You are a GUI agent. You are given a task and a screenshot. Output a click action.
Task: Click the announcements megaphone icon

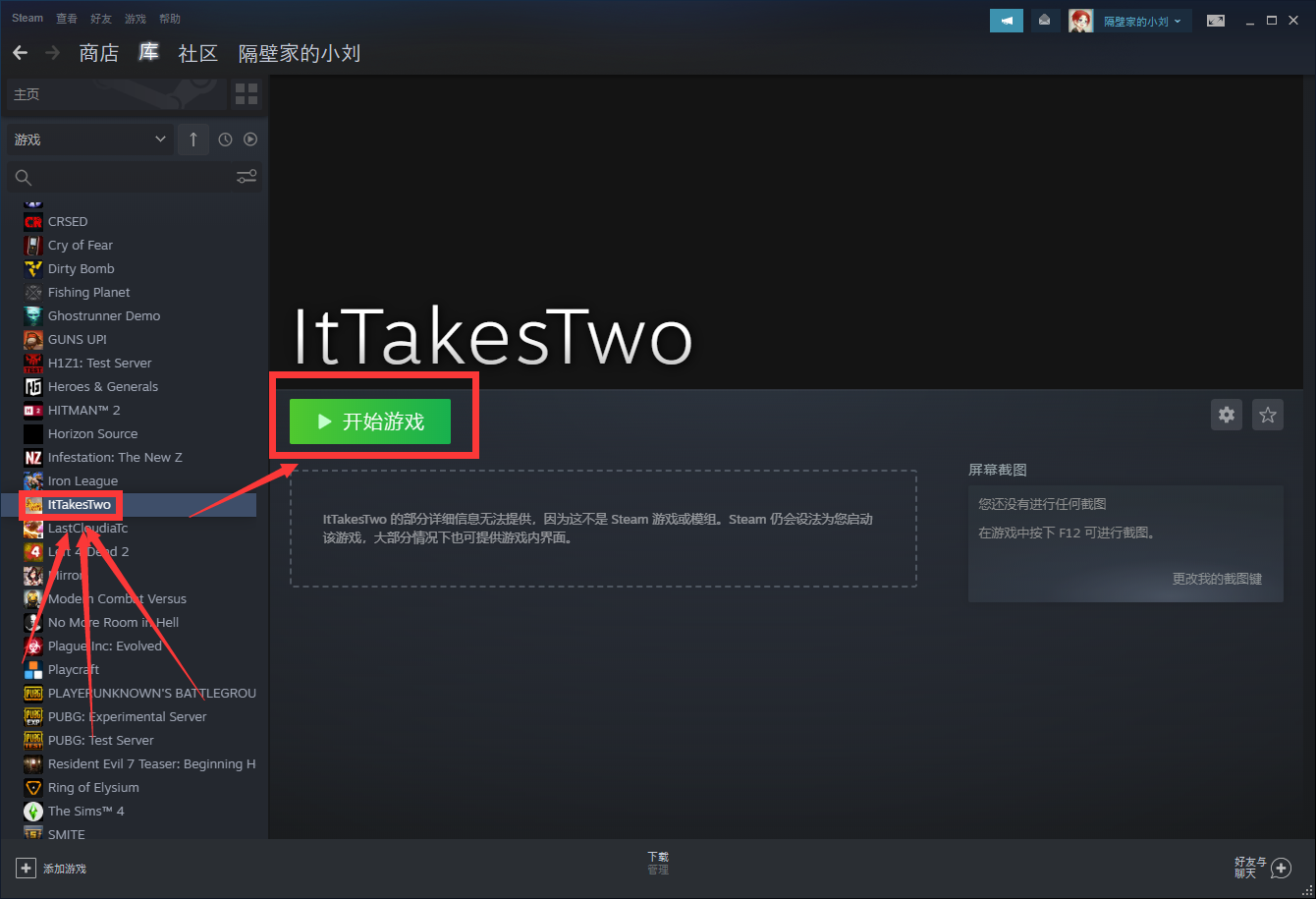[x=1006, y=21]
